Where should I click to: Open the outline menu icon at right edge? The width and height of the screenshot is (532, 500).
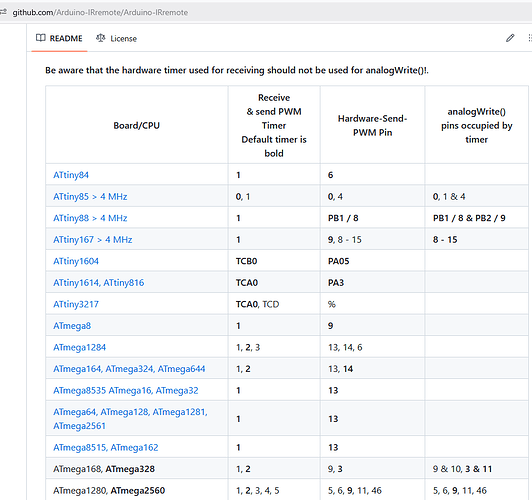point(530,38)
